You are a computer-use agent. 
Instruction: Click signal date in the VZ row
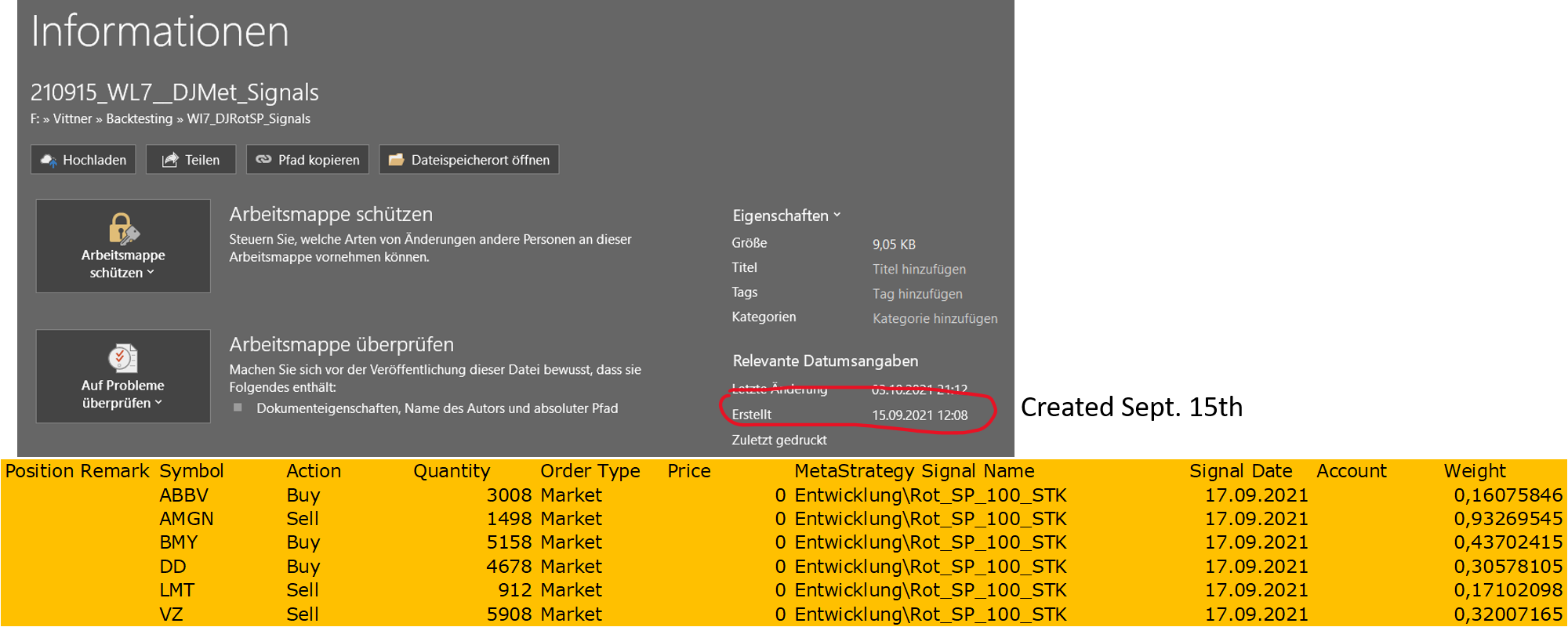coord(1257,614)
